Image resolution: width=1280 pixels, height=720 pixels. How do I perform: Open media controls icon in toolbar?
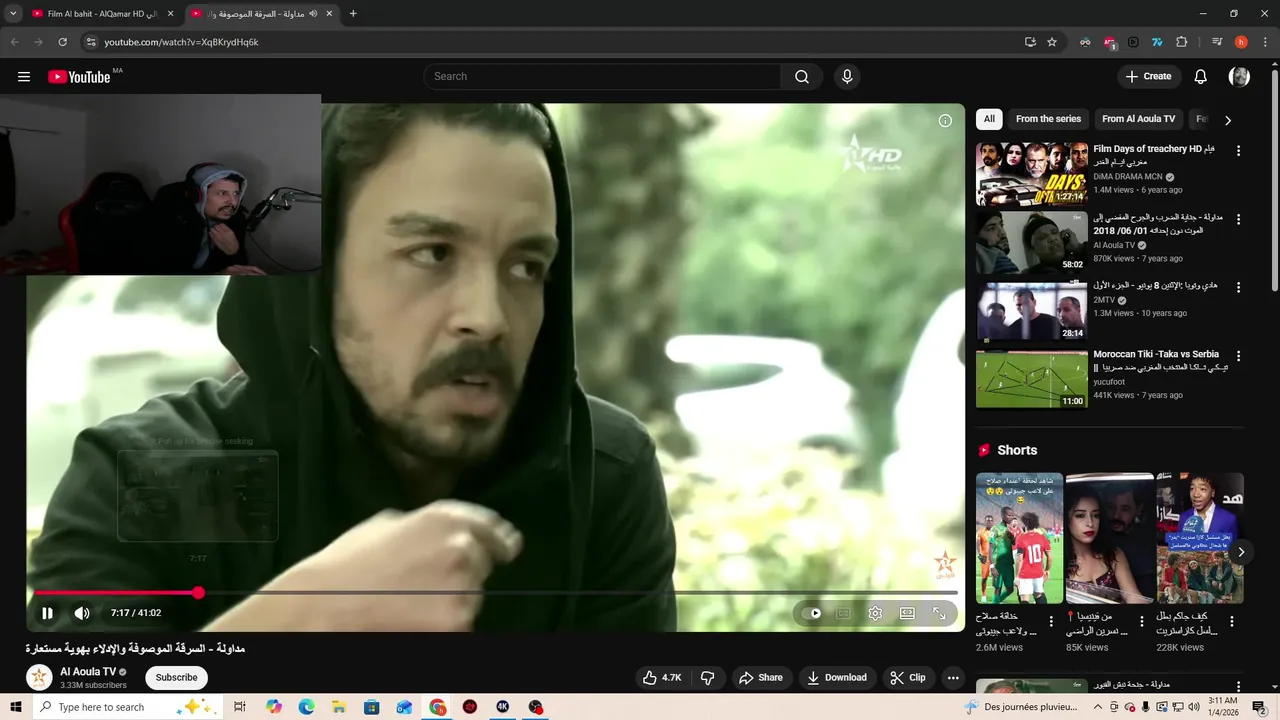point(1217,42)
